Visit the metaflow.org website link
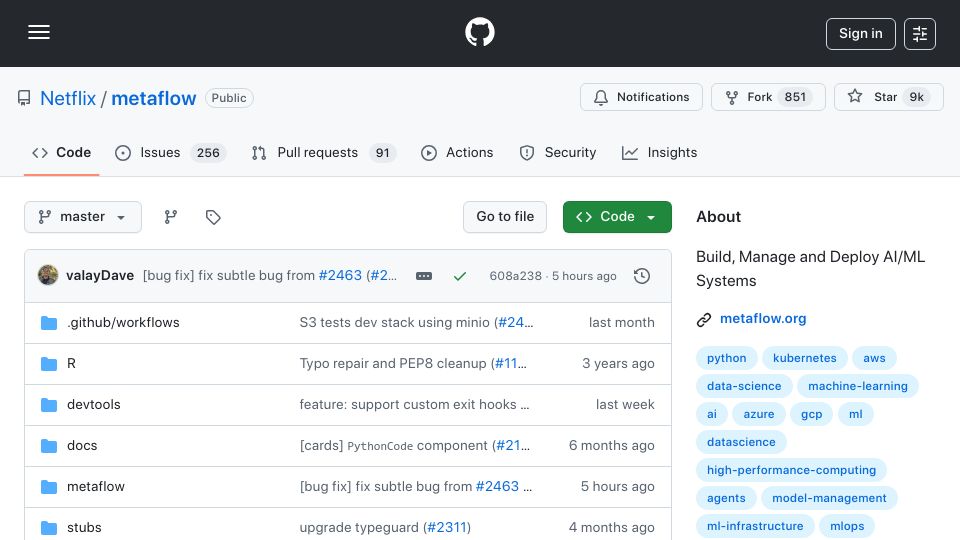 coord(763,318)
